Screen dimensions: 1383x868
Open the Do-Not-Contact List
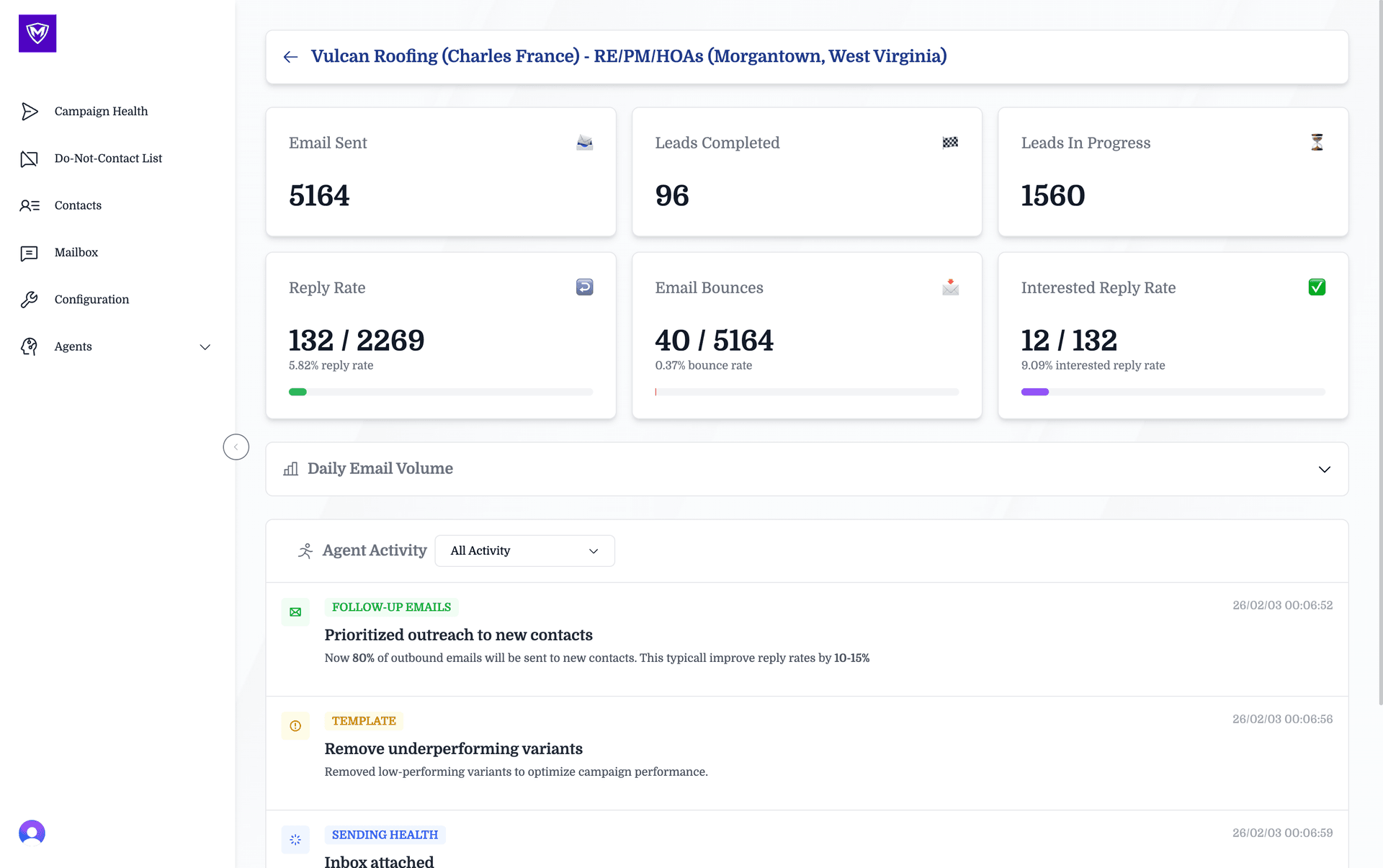(108, 158)
